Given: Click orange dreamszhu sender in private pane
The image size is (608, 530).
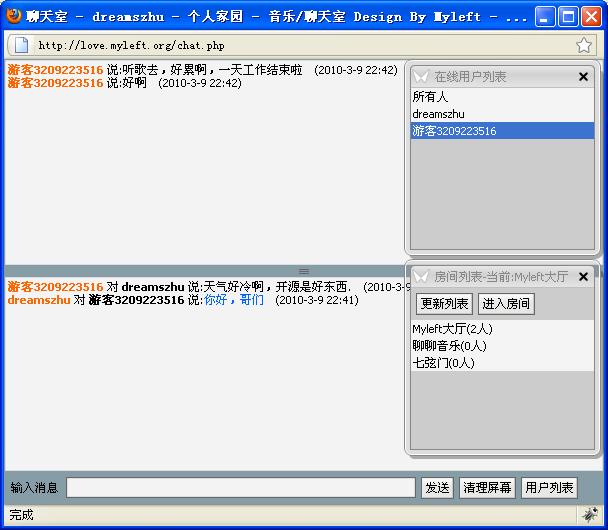Looking at the screenshot, I should pos(39,300).
